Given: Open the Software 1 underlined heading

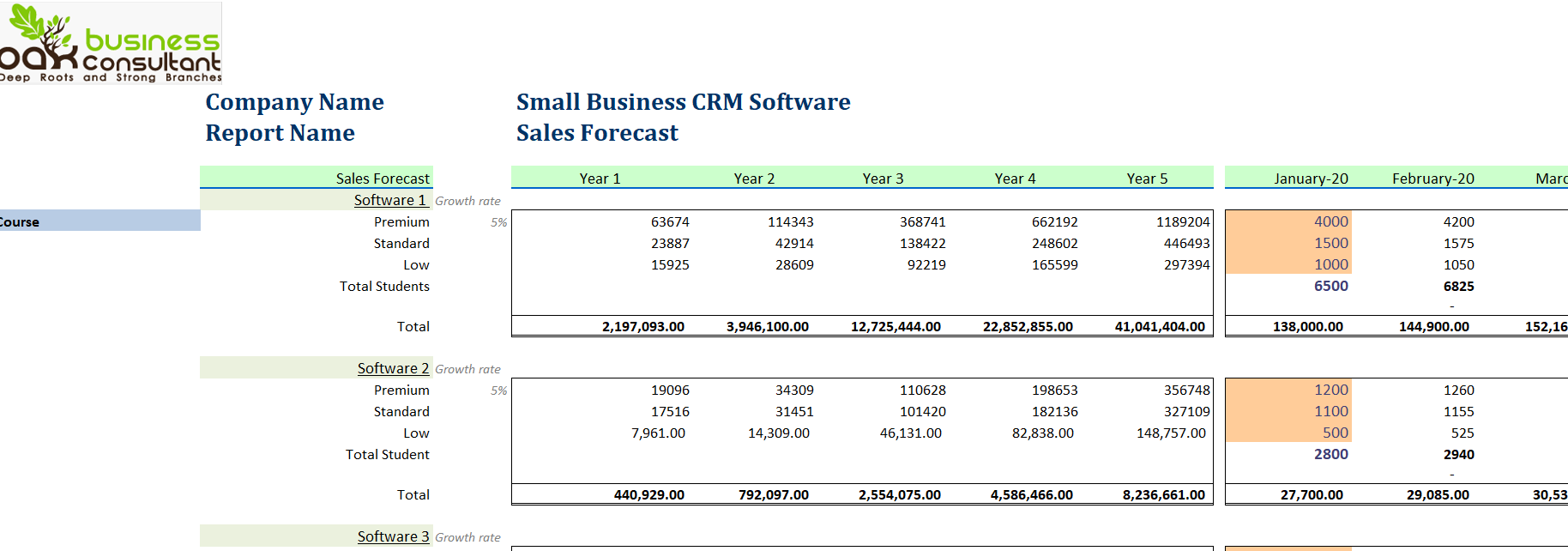Looking at the screenshot, I should [390, 200].
